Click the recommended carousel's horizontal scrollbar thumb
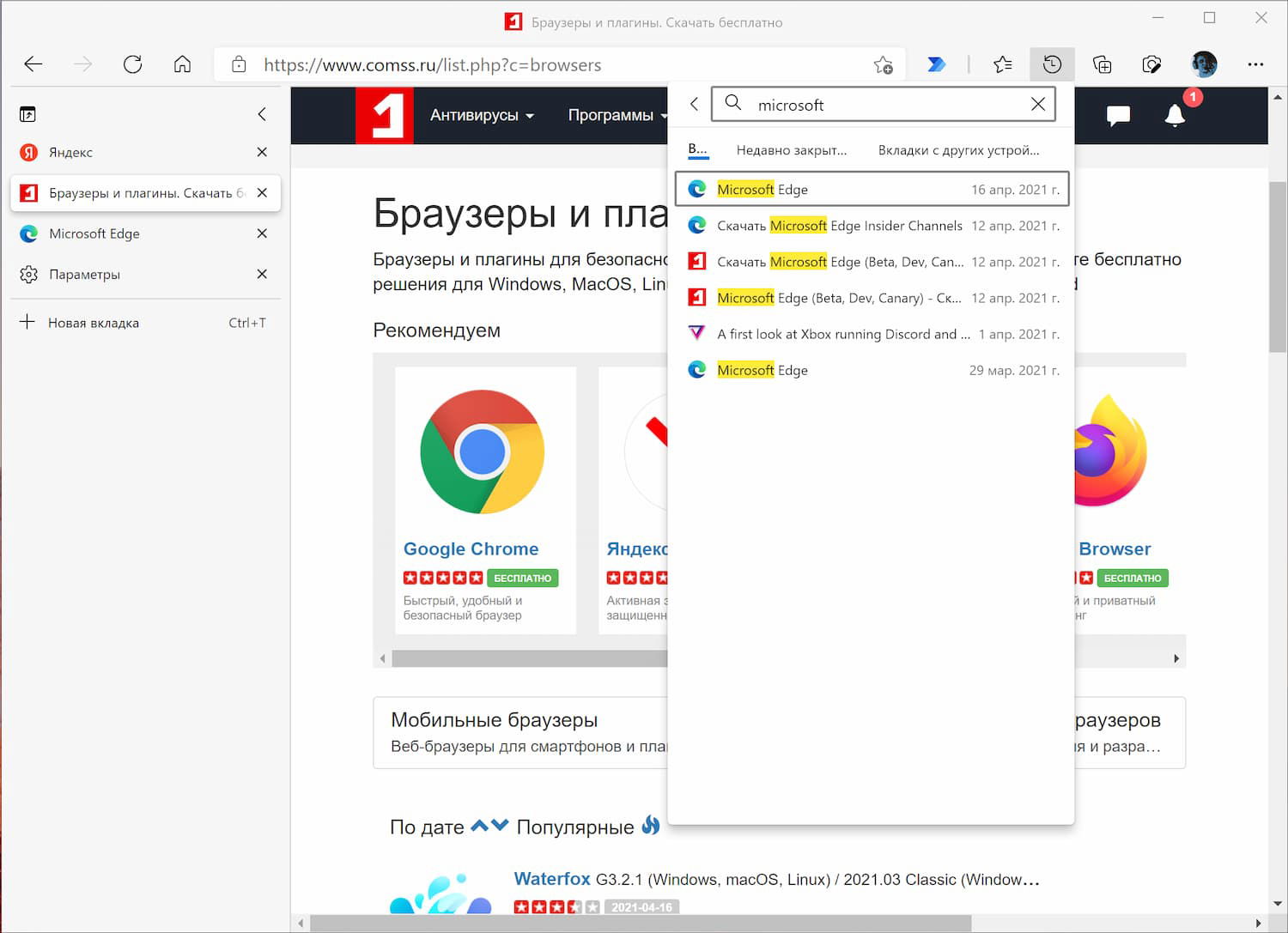 click(529, 658)
